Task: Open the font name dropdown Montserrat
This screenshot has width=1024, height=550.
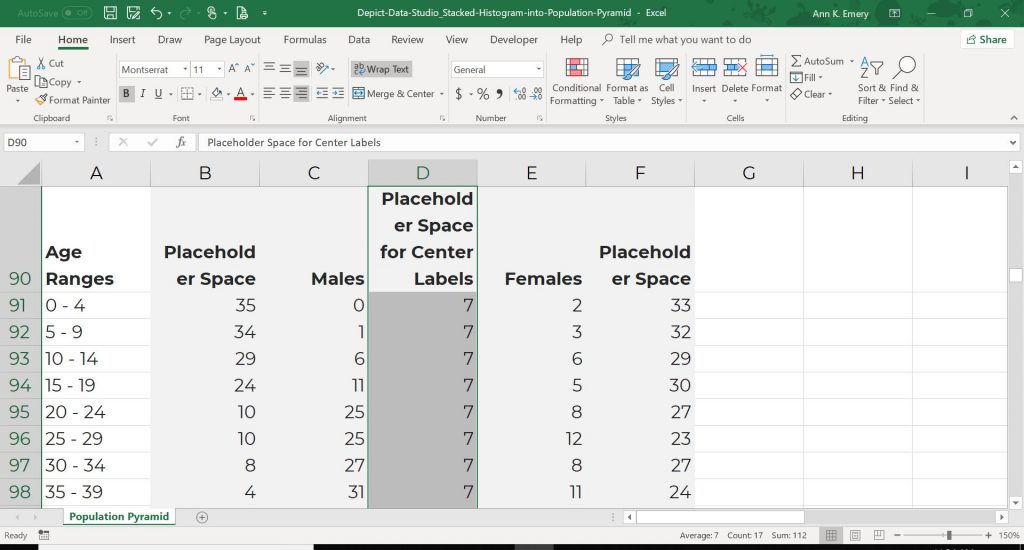Action: coord(185,69)
